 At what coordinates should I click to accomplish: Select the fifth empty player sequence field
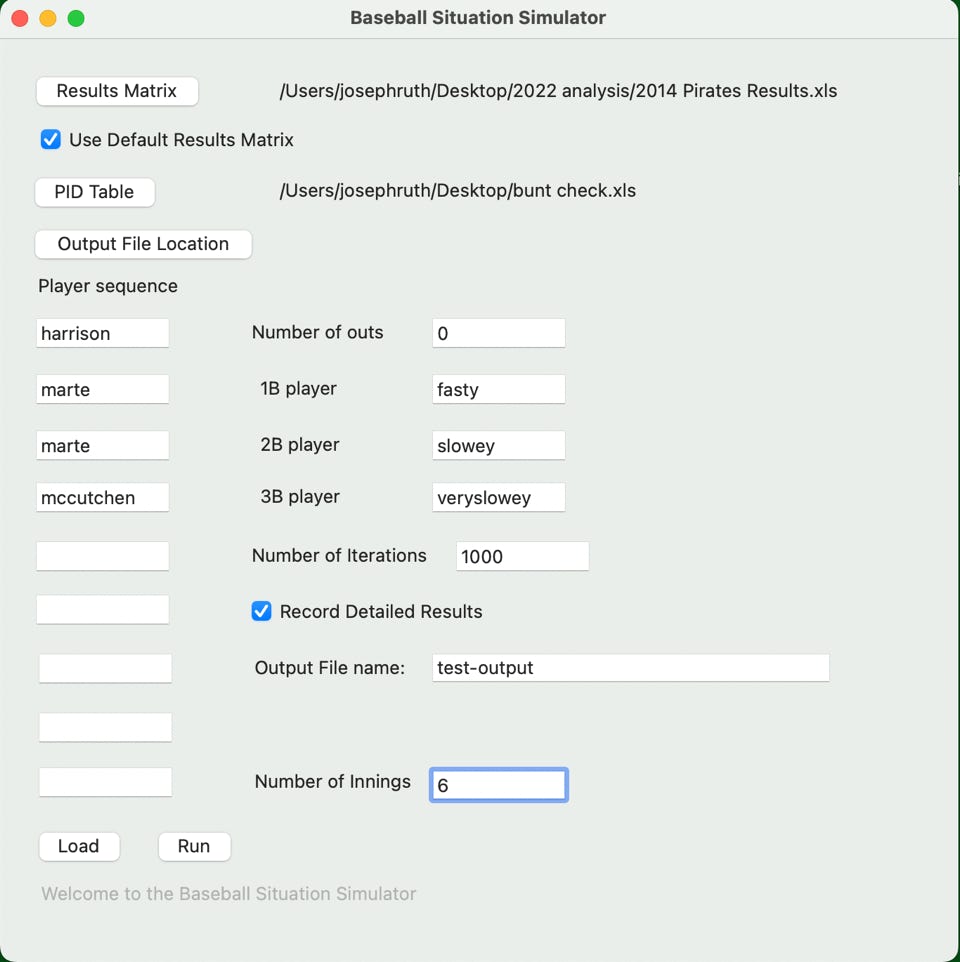tap(102, 556)
